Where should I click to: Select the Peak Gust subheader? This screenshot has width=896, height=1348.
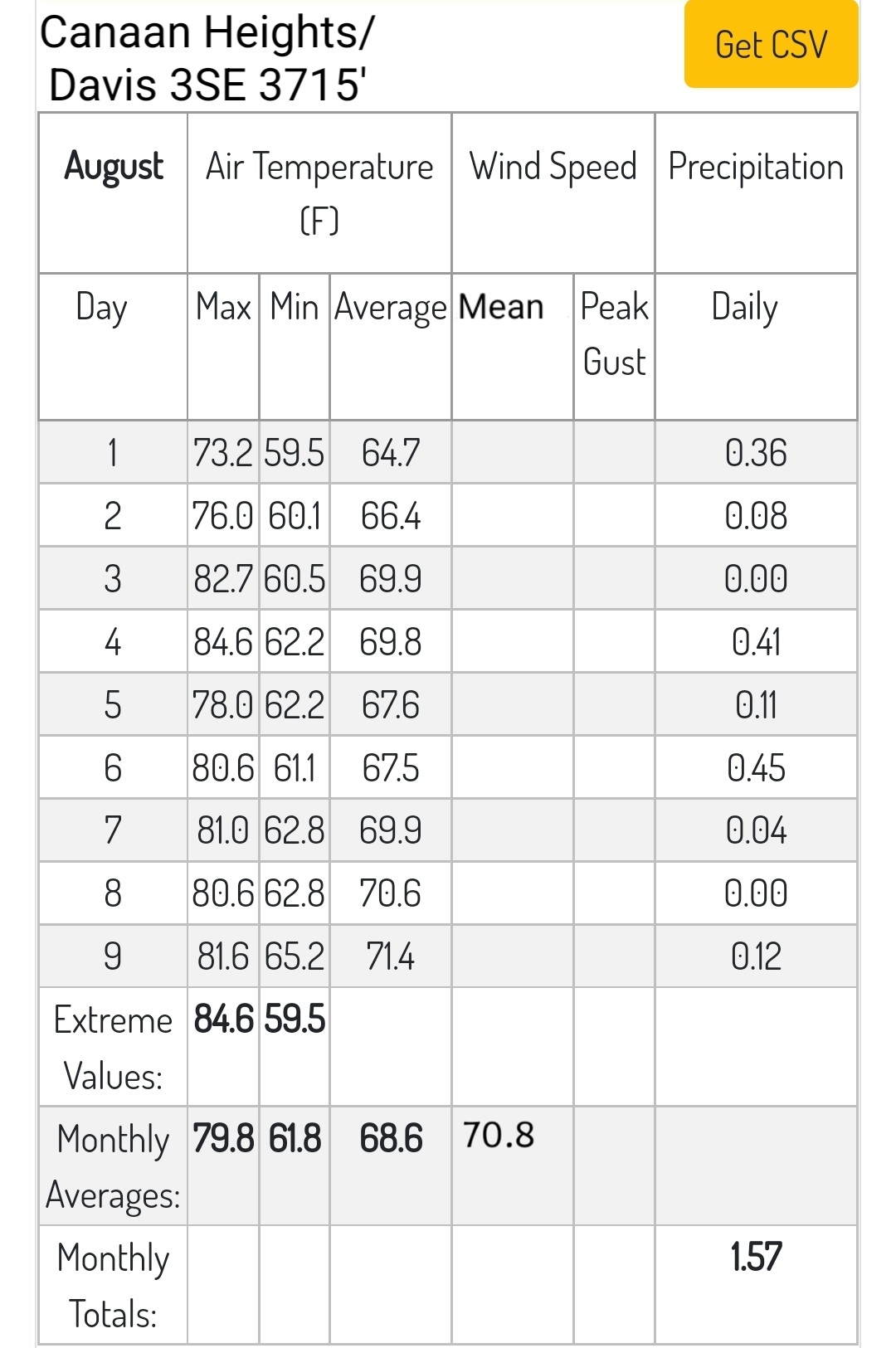[614, 333]
